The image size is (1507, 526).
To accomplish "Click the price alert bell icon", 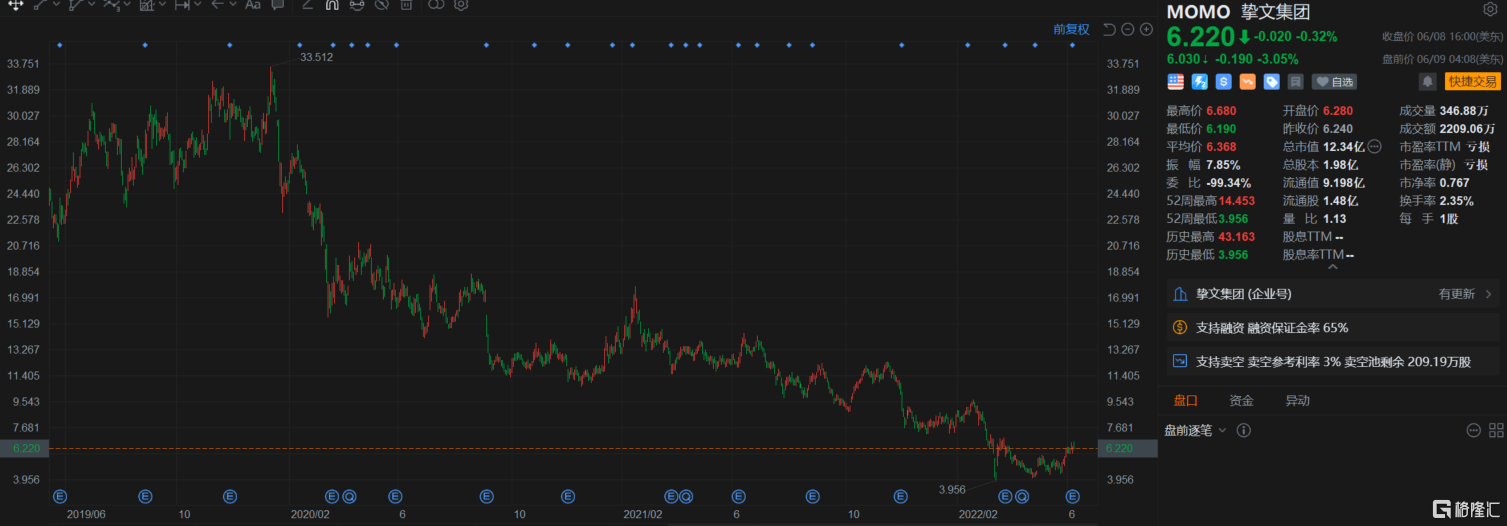I will click(1427, 82).
